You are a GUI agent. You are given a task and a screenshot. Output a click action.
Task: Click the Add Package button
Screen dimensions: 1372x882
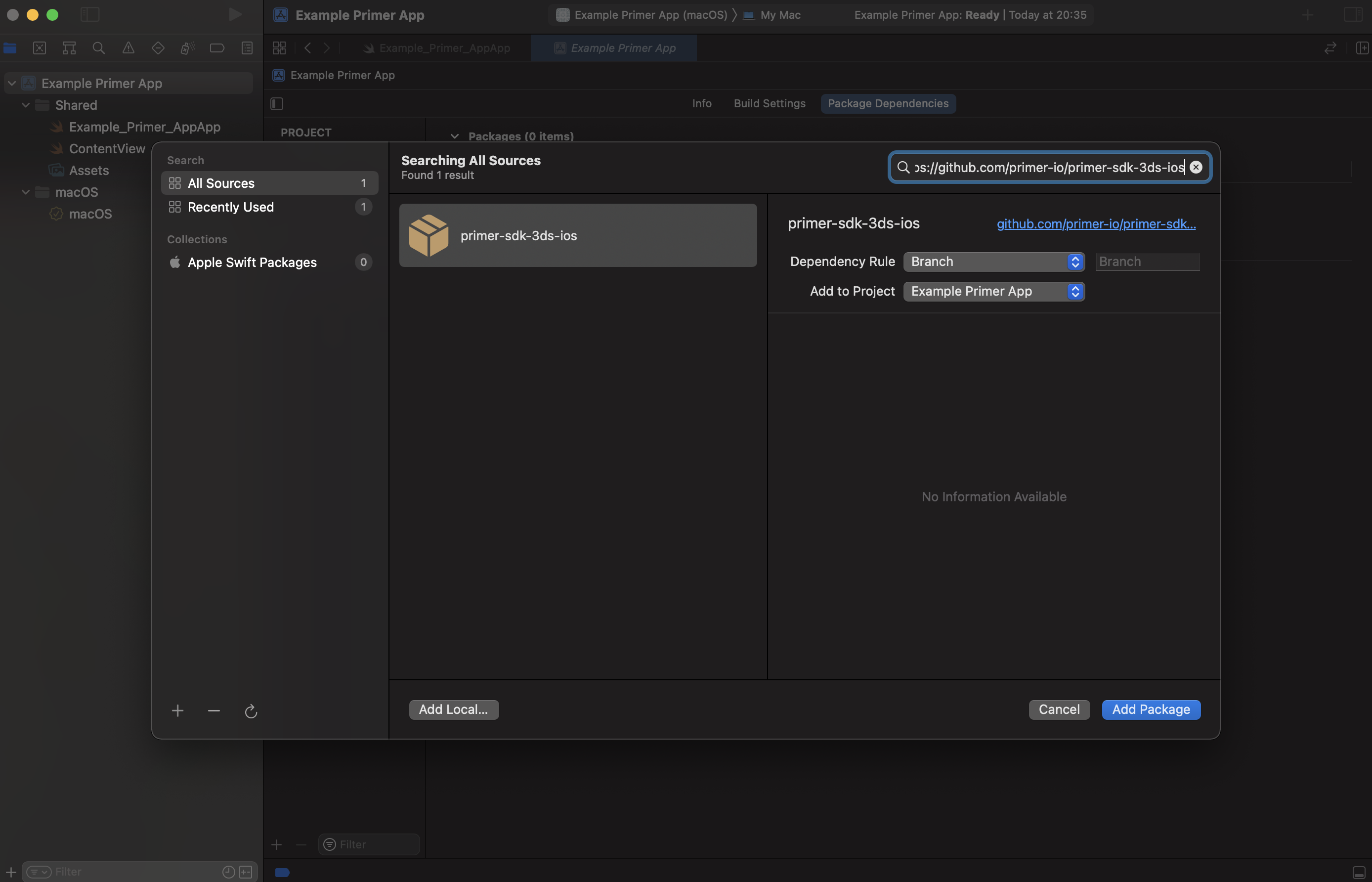click(1151, 709)
